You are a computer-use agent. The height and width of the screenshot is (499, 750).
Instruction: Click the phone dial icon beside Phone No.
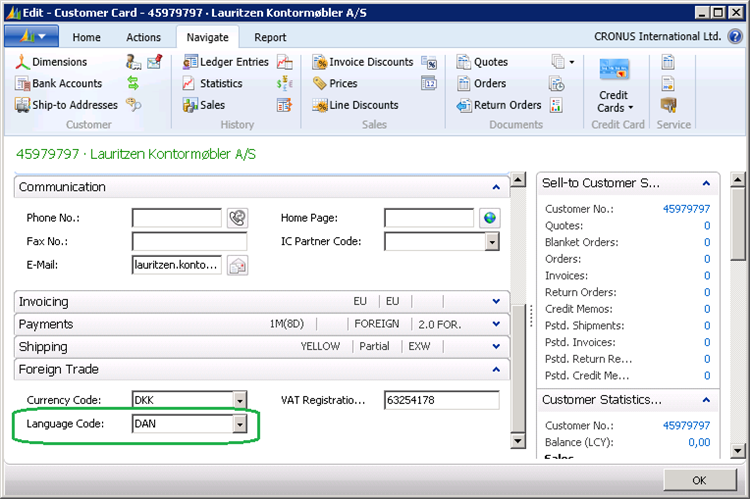(237, 218)
